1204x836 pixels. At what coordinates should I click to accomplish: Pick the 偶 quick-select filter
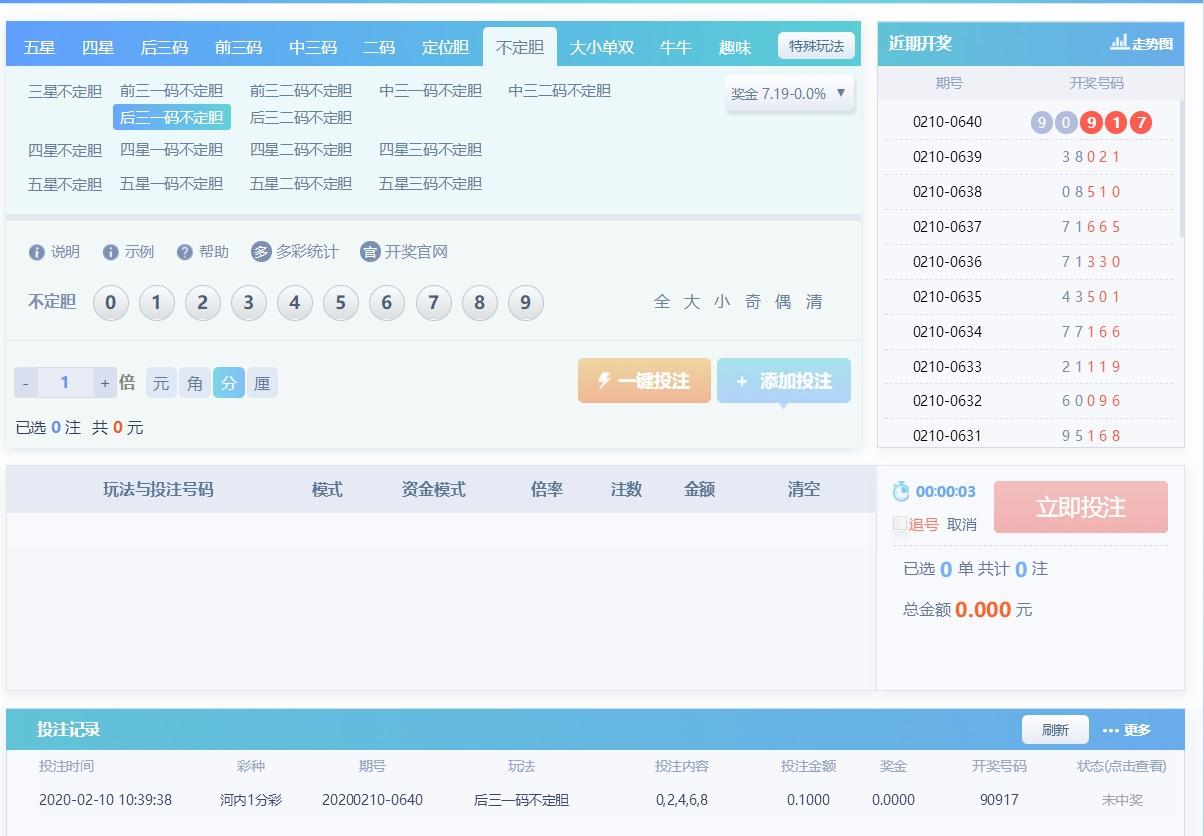tap(783, 302)
